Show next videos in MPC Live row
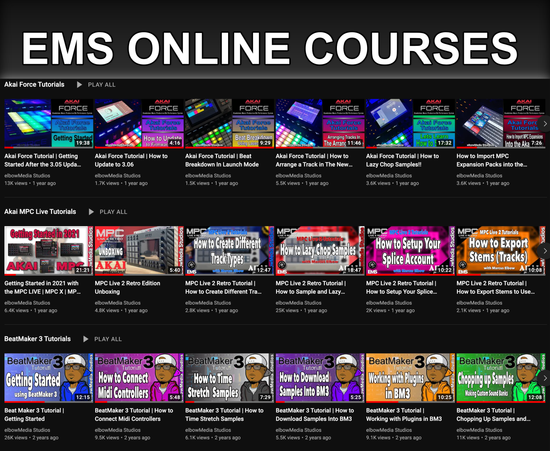This screenshot has width=550, height=451. 545,251
